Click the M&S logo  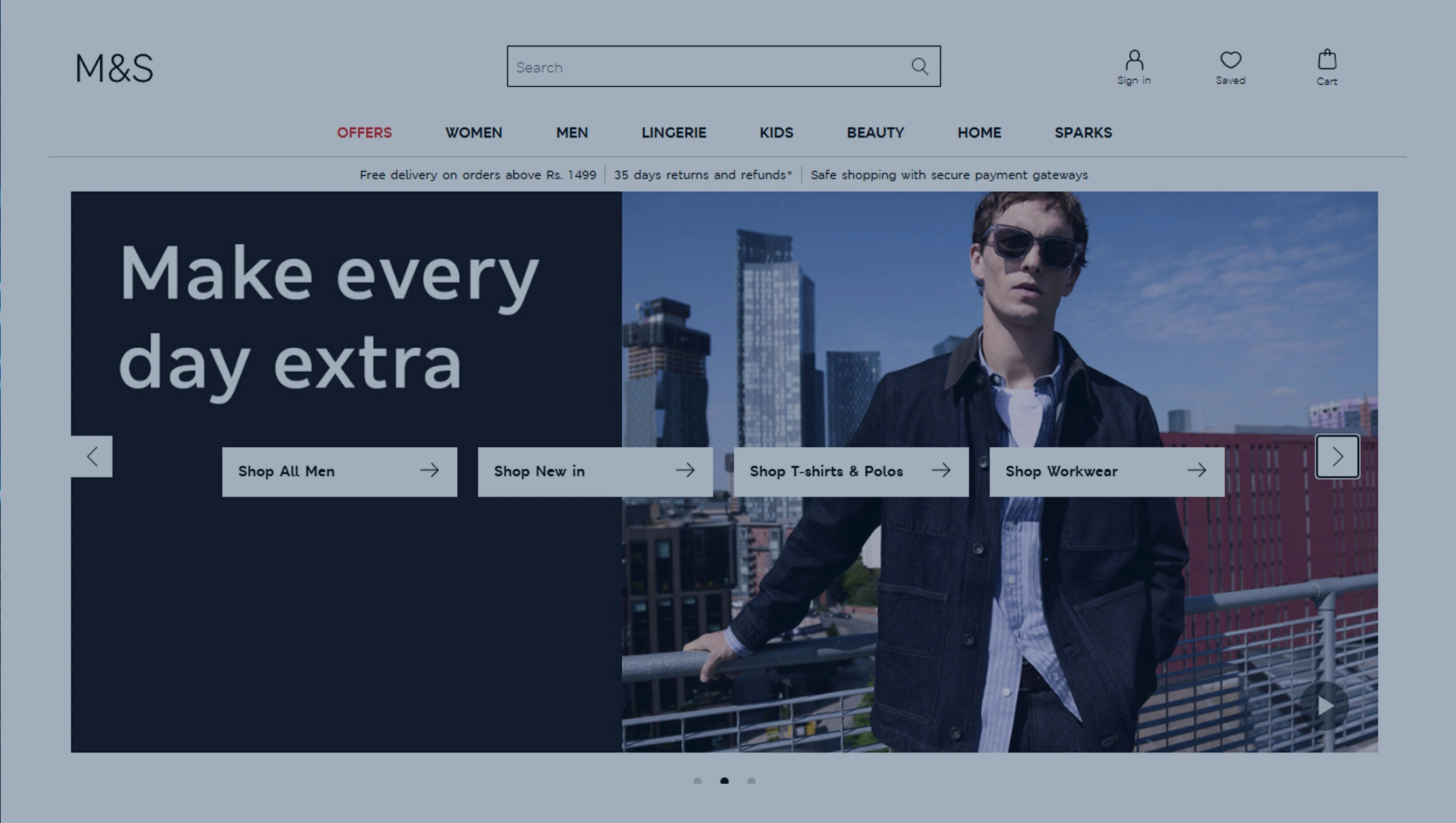pyautogui.click(x=114, y=68)
